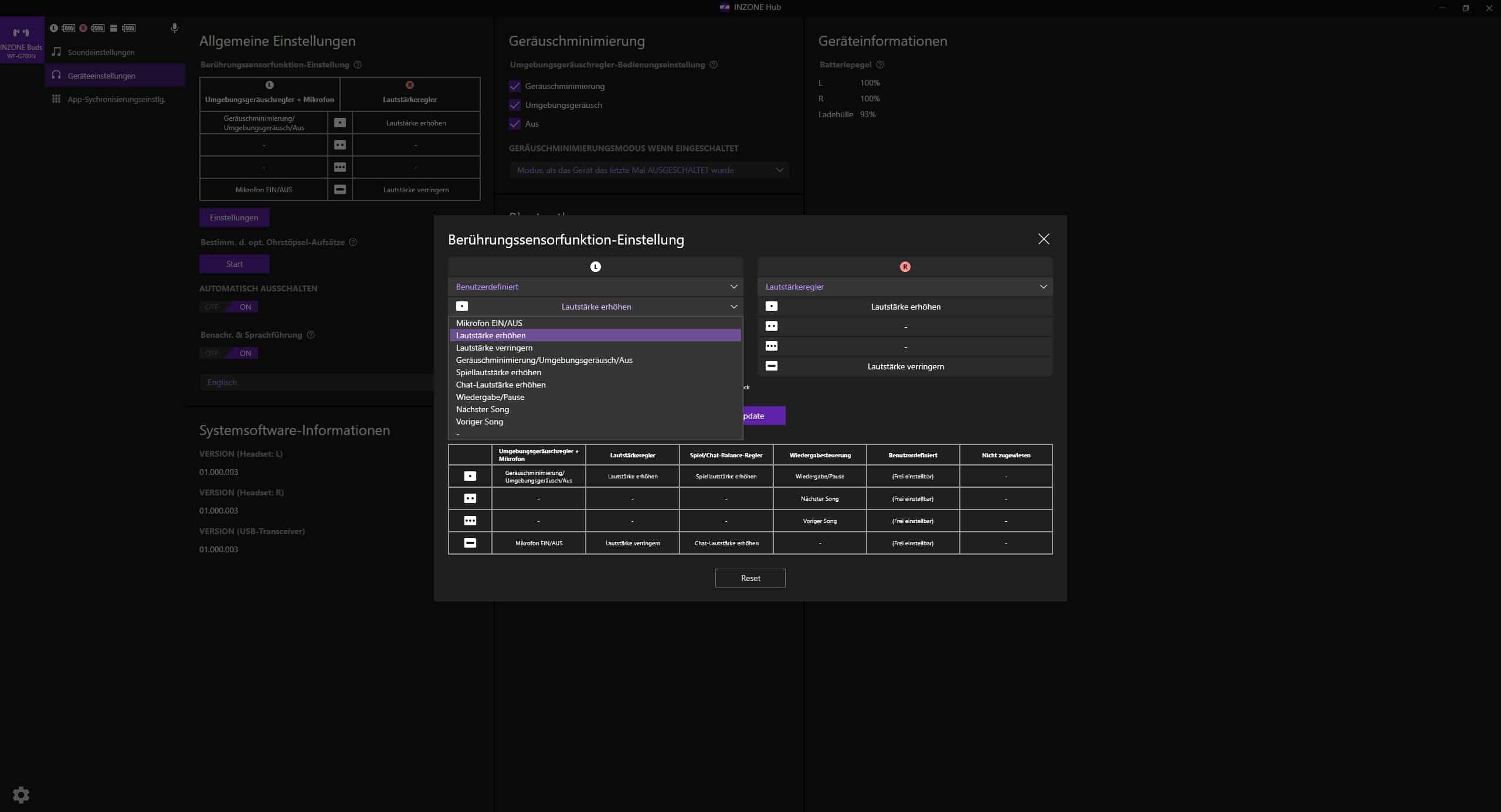Image resolution: width=1501 pixels, height=812 pixels.
Task: Open Soundeinstellungen in the sidebar
Action: click(x=101, y=52)
